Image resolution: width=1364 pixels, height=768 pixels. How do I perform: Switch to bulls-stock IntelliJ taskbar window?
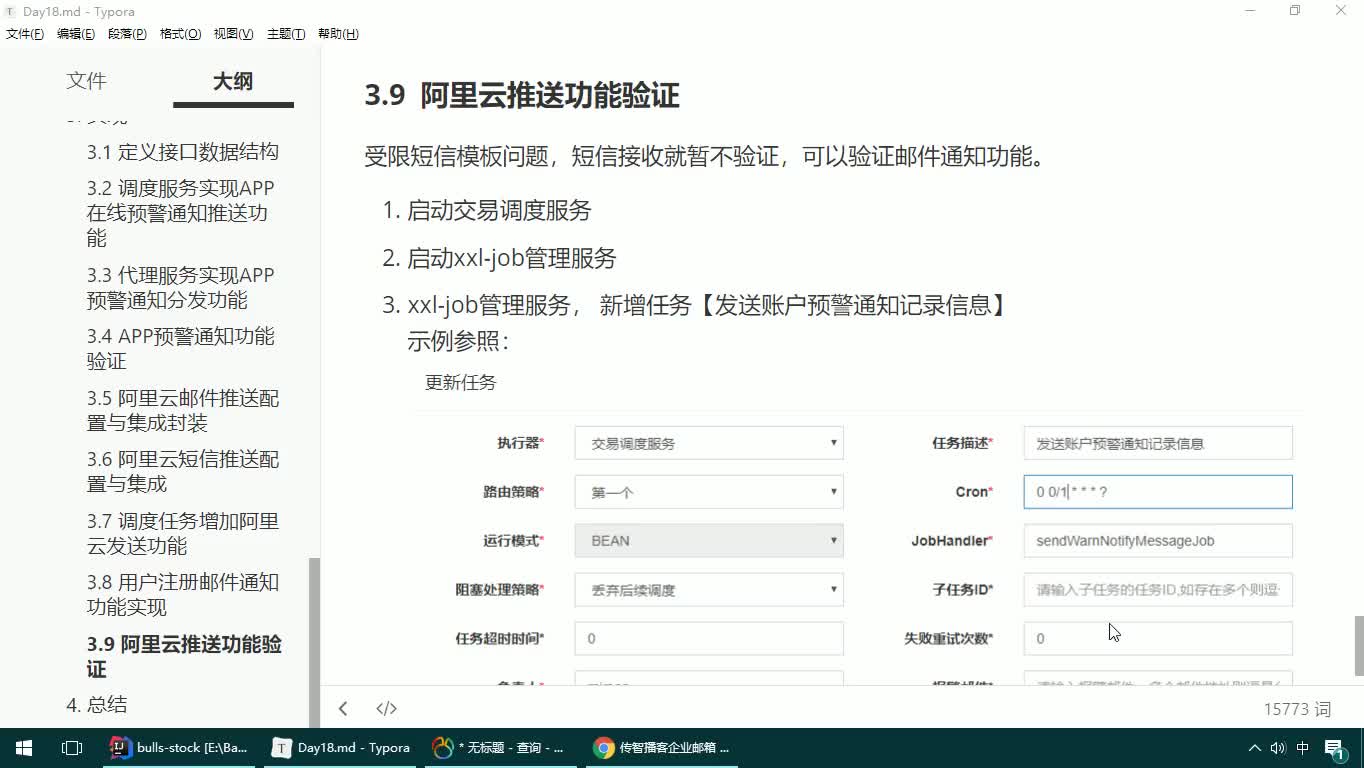[x=180, y=748]
